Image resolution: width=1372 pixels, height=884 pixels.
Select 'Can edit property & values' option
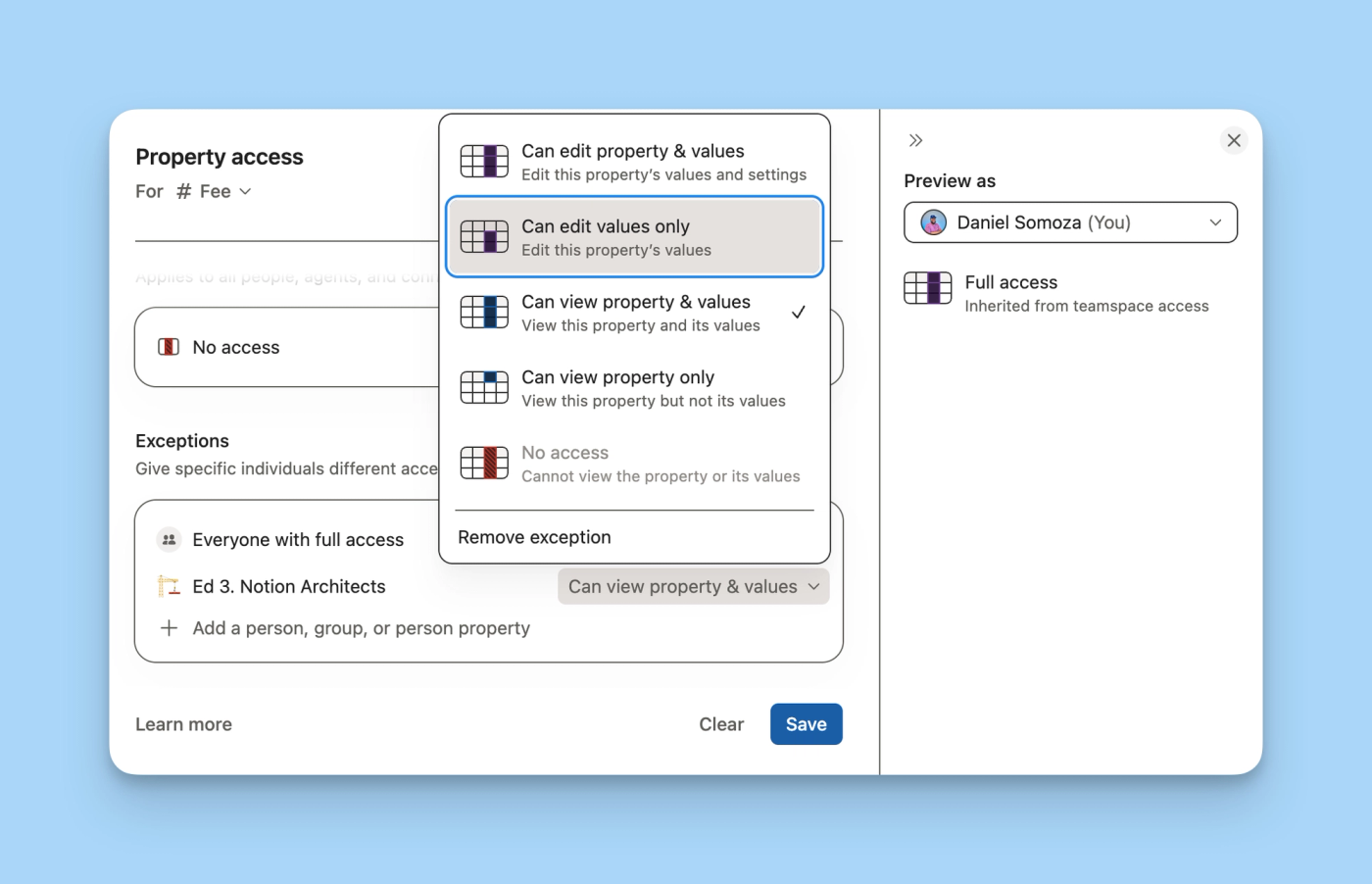click(x=634, y=162)
